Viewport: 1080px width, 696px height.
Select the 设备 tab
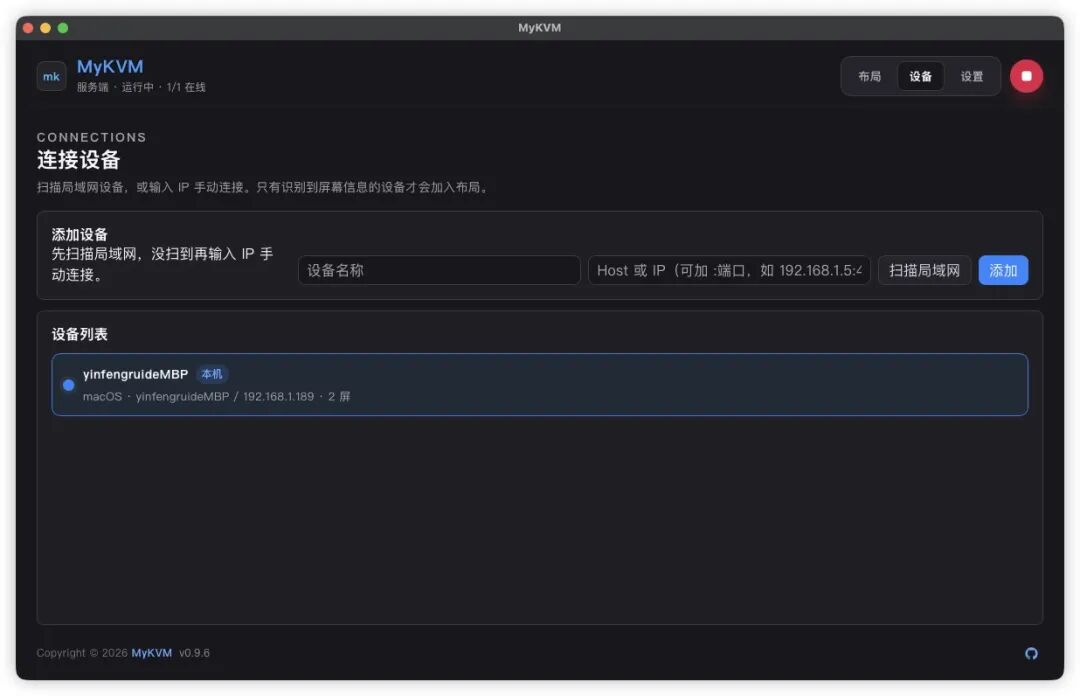[x=920, y=76]
